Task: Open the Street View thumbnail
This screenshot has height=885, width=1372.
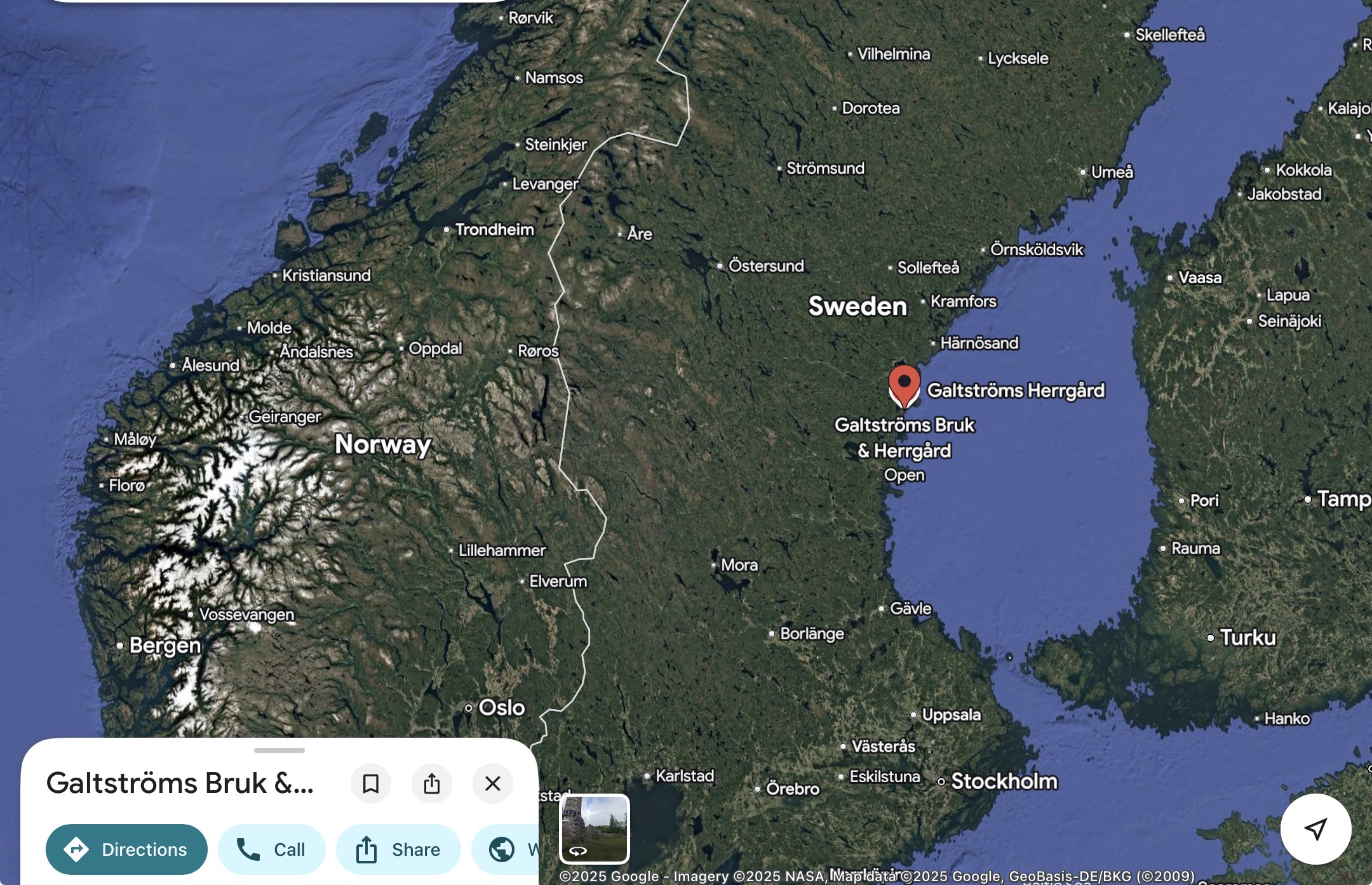Action: pyautogui.click(x=595, y=828)
